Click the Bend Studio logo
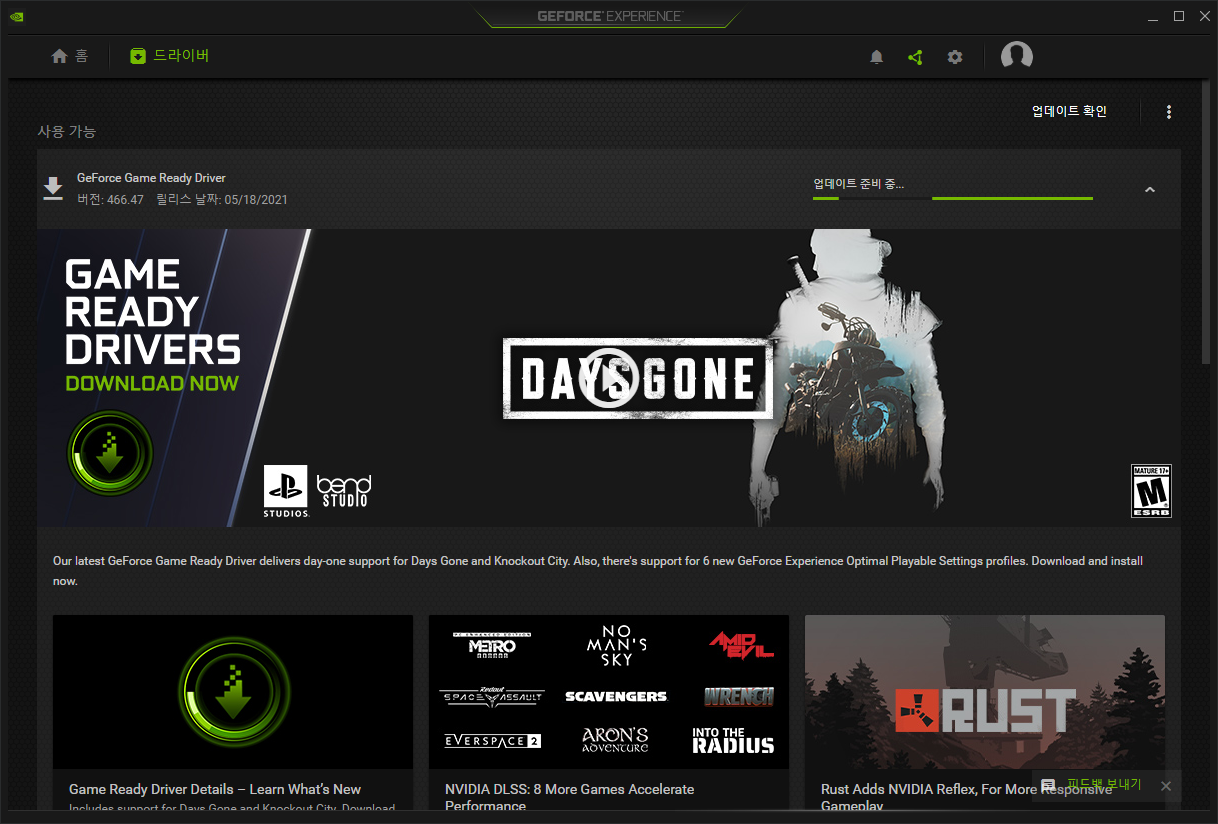The width and height of the screenshot is (1218, 824). pos(343,489)
